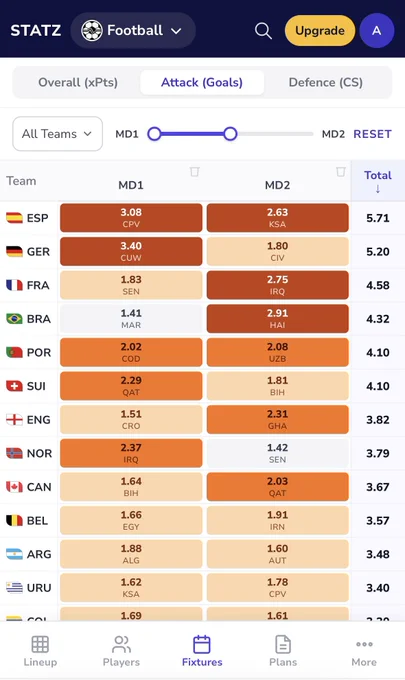Switch to Defence (CS) tab
Viewport: 405px width, 680px height.
[x=326, y=82]
